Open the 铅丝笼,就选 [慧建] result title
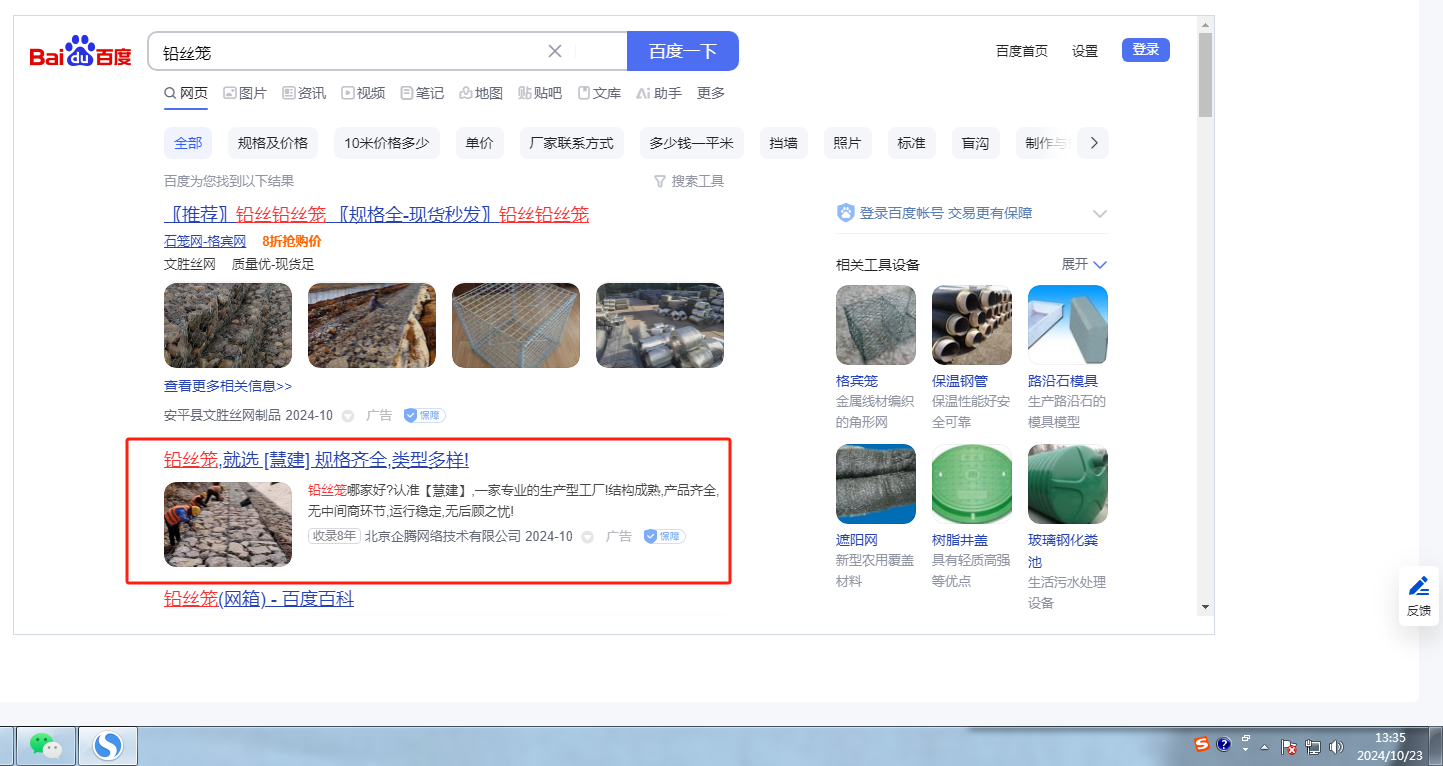The image size is (1443, 766). pyautogui.click(x=316, y=460)
